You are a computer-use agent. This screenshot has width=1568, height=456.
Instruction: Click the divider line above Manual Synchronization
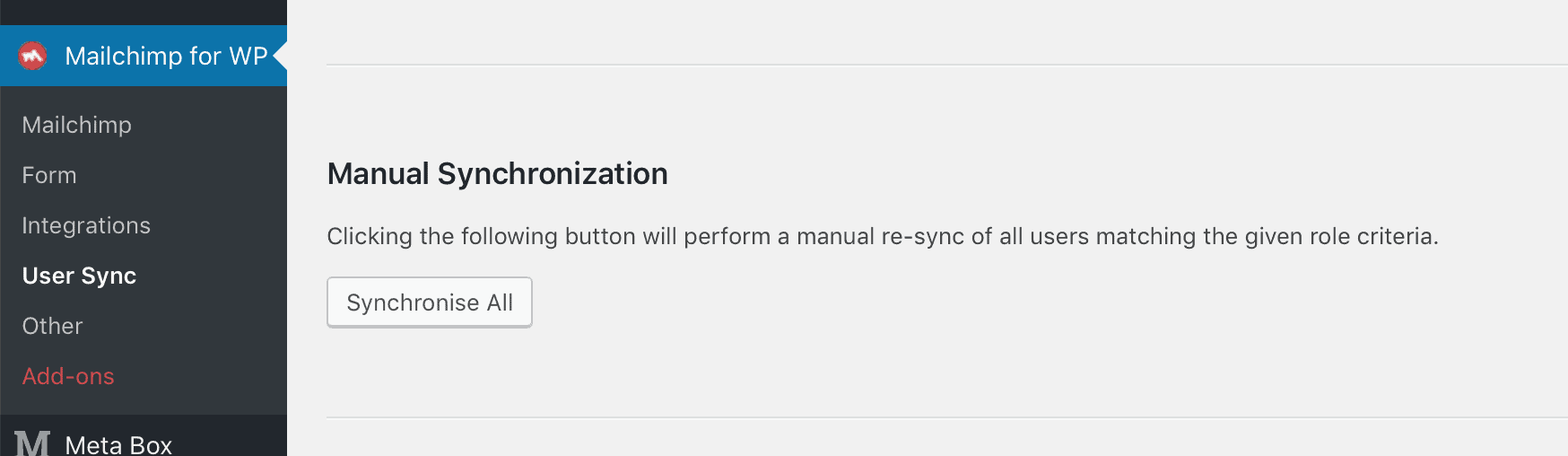coord(947,65)
